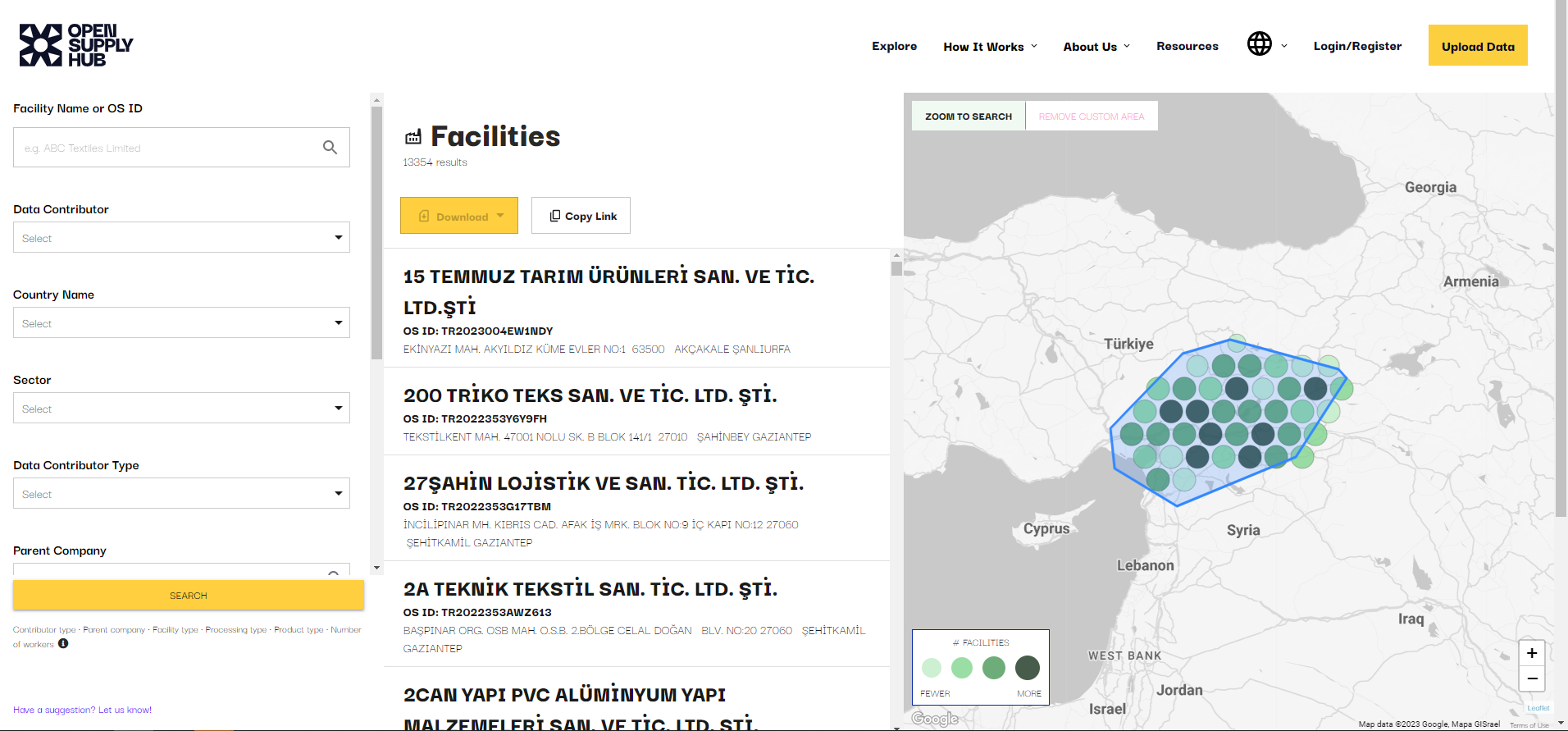Zoom out the map with minus button
The height and width of the screenshot is (731, 1568).
[x=1531, y=678]
